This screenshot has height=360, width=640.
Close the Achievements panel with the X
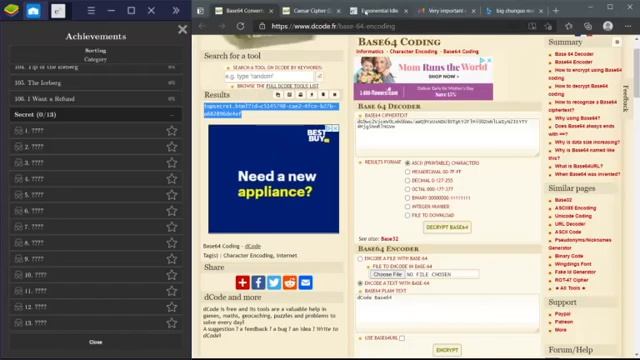(182, 29)
